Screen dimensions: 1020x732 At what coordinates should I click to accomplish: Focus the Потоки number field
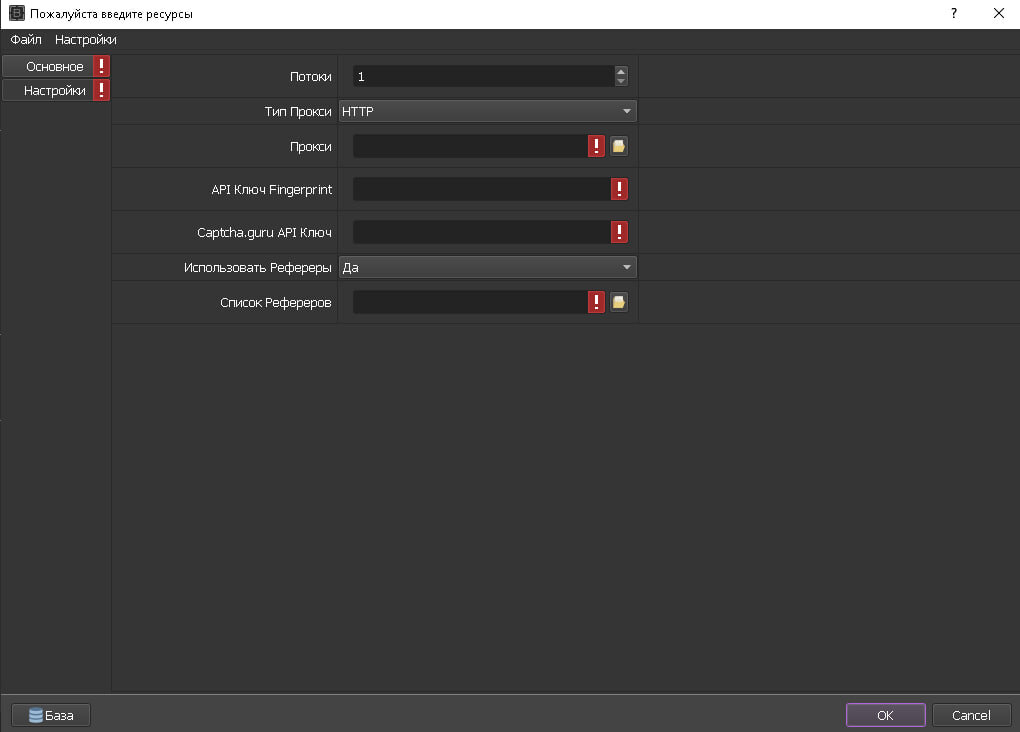click(x=483, y=77)
